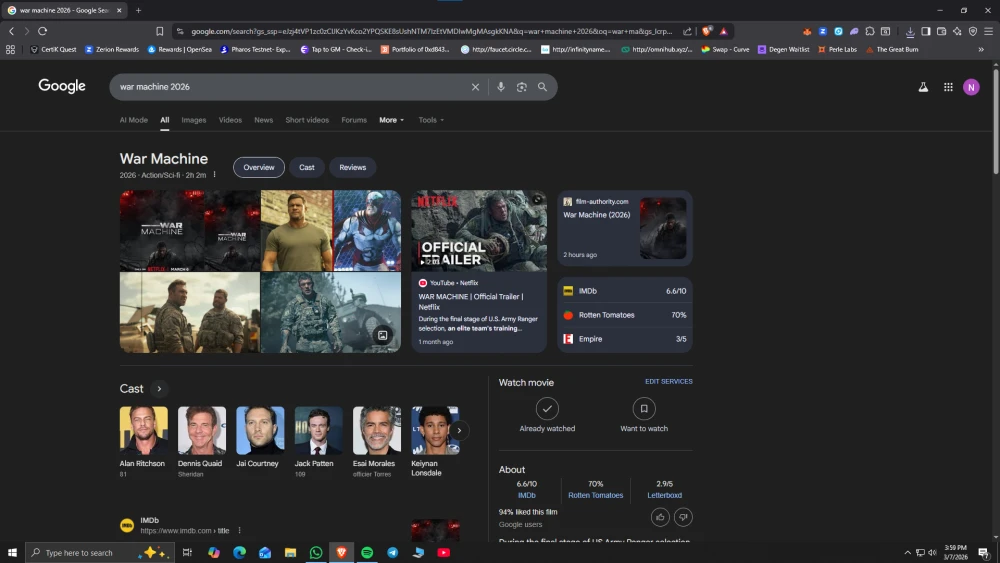The image size is (1000, 563).
Task: Click the voice search microphone icon
Action: [x=501, y=87]
